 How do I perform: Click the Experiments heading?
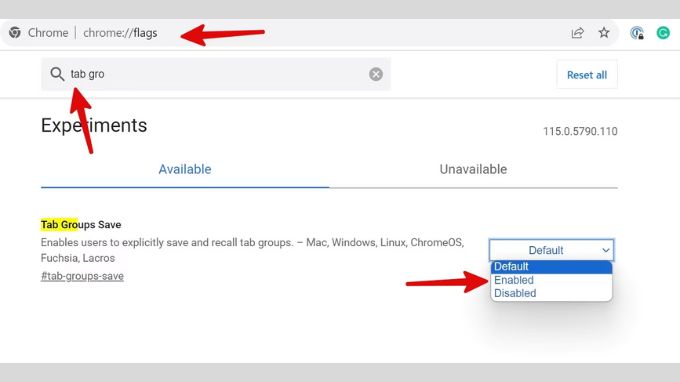94,125
